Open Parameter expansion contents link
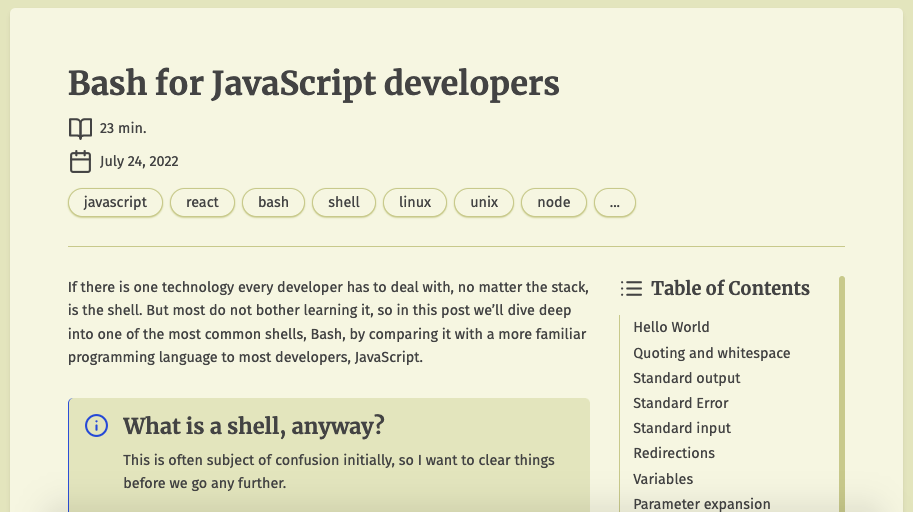 coord(702,504)
